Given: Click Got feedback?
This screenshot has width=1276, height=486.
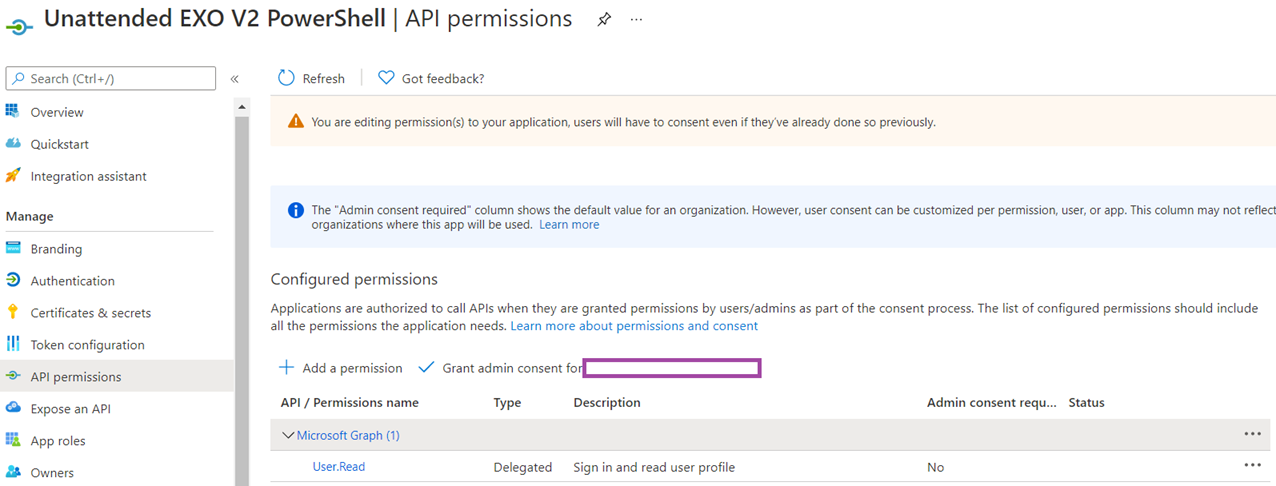Looking at the screenshot, I should [431, 78].
